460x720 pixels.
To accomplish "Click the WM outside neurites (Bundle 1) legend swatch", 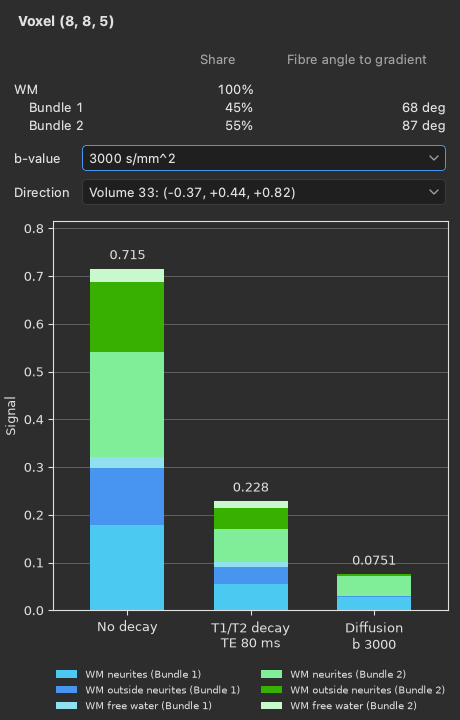I will (x=67, y=690).
